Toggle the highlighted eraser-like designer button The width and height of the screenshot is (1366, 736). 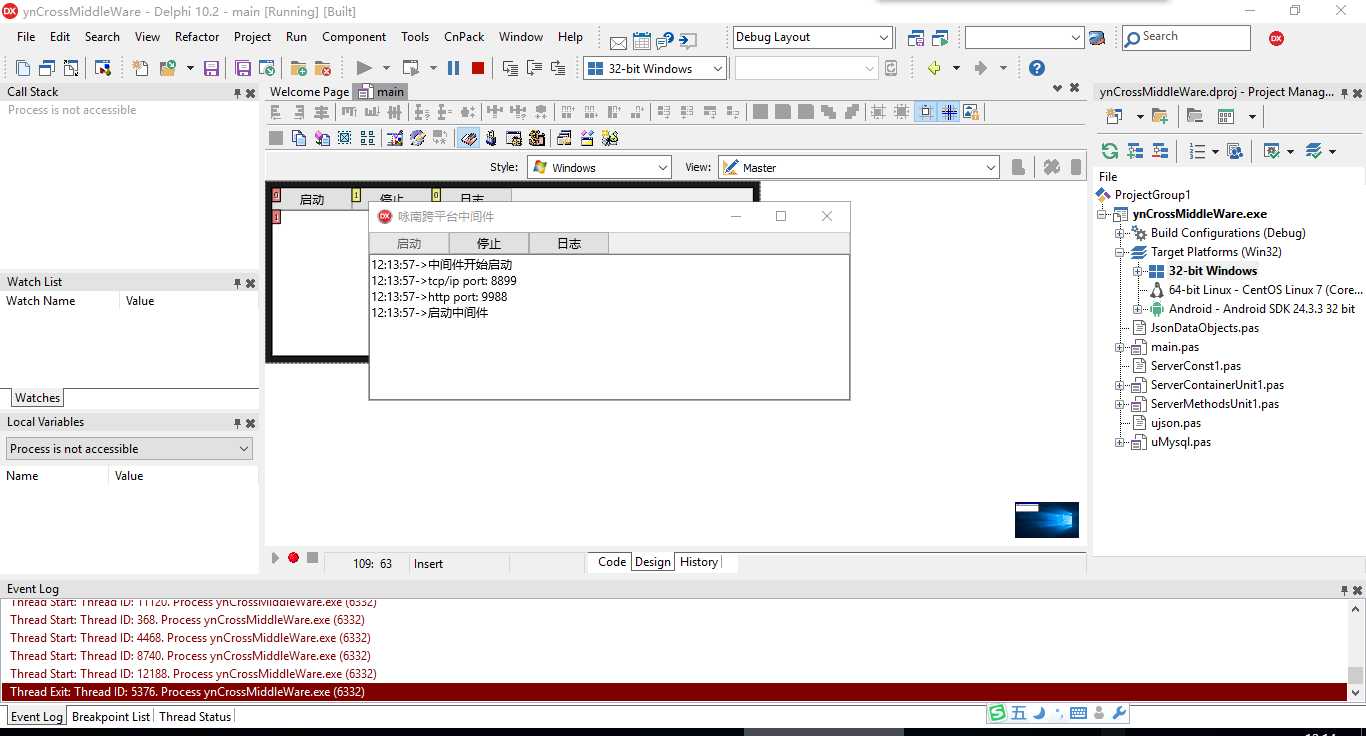point(468,138)
